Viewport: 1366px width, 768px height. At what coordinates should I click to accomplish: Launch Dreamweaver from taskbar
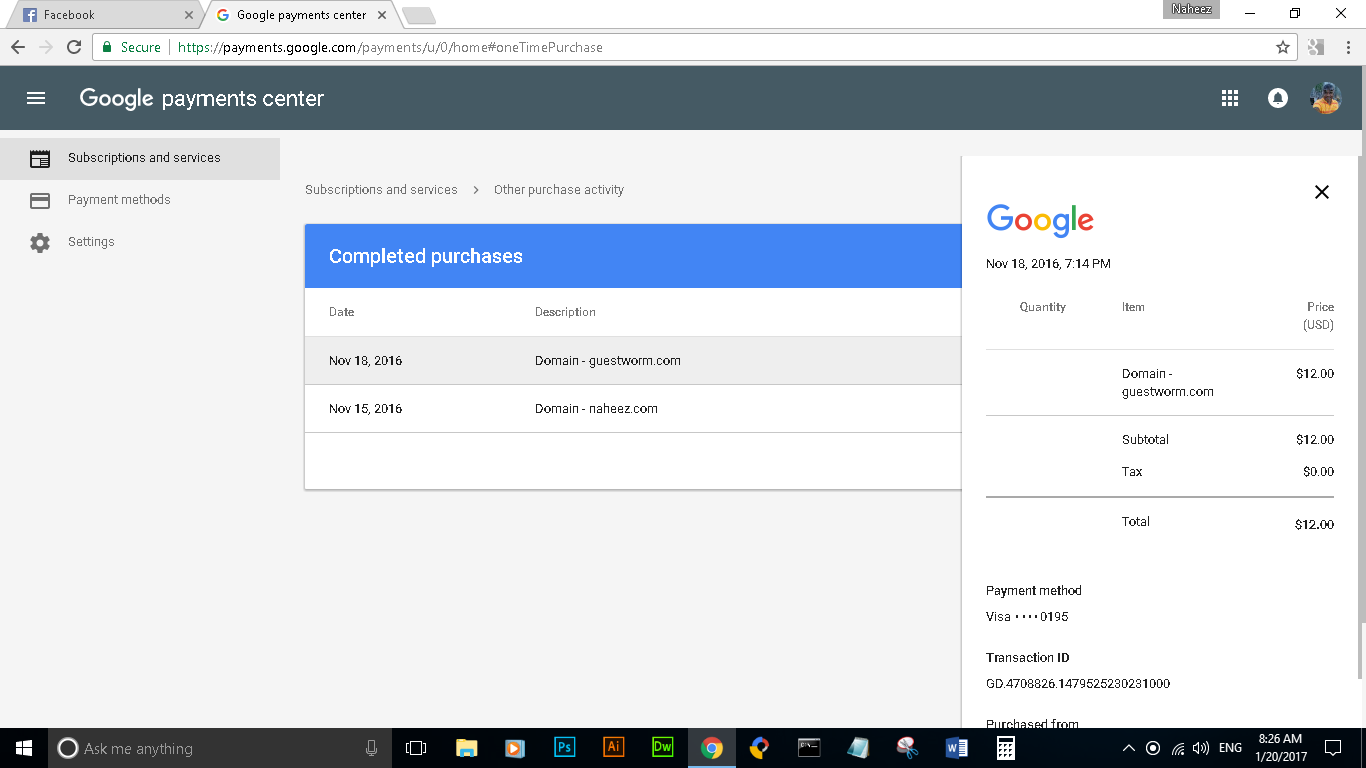point(662,748)
